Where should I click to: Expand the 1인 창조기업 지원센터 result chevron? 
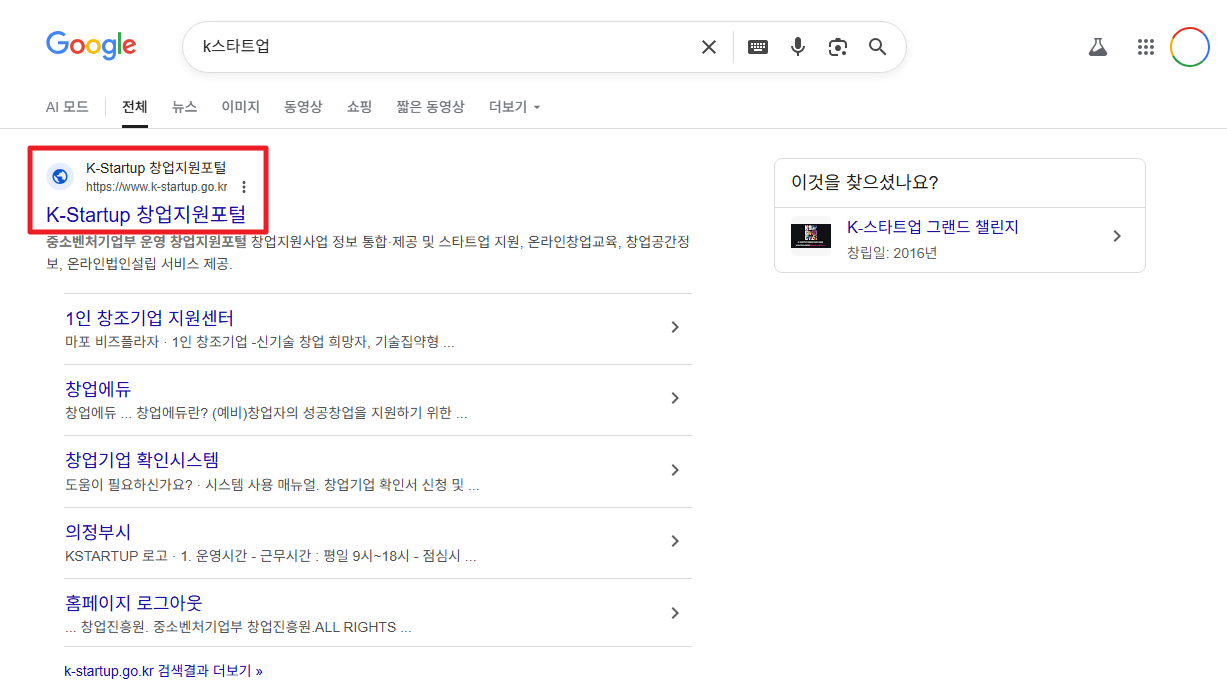(x=675, y=327)
